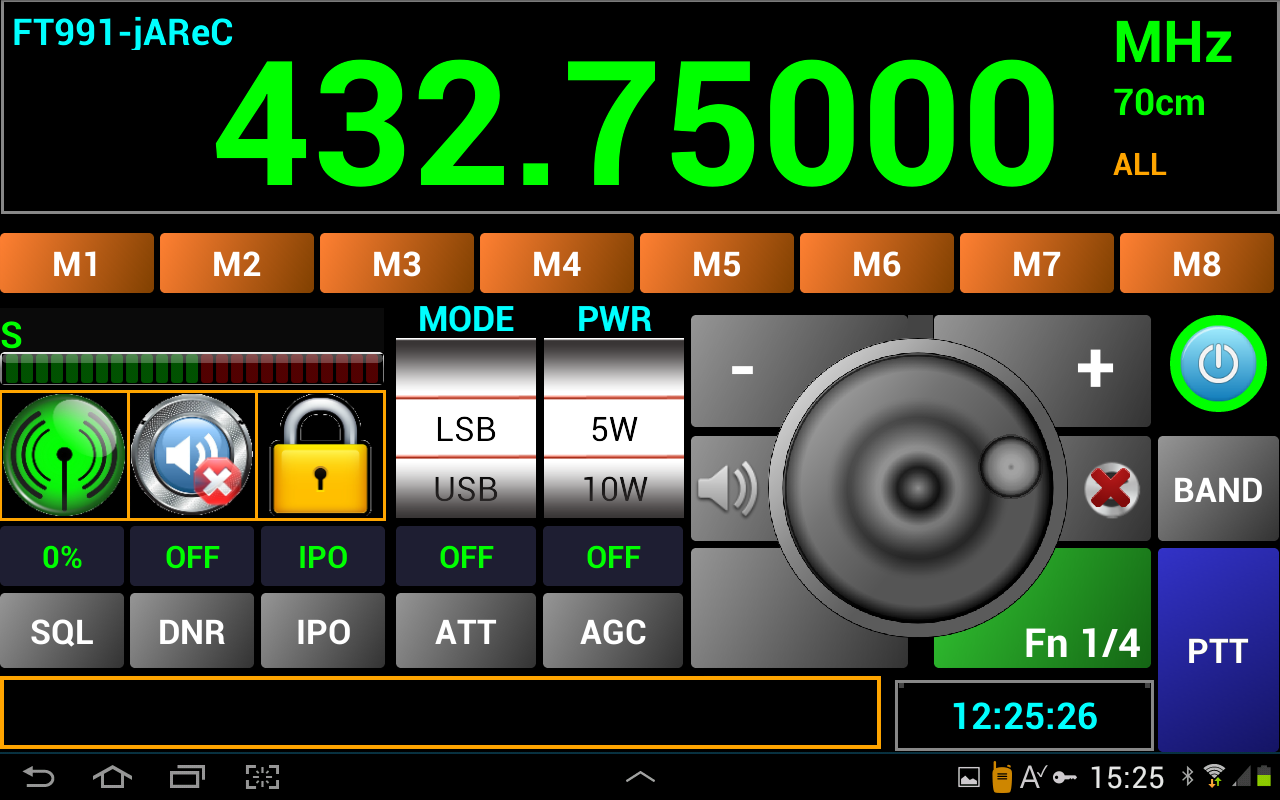The height and width of the screenshot is (800, 1280).
Task: Select memory preset M2
Action: click(237, 264)
